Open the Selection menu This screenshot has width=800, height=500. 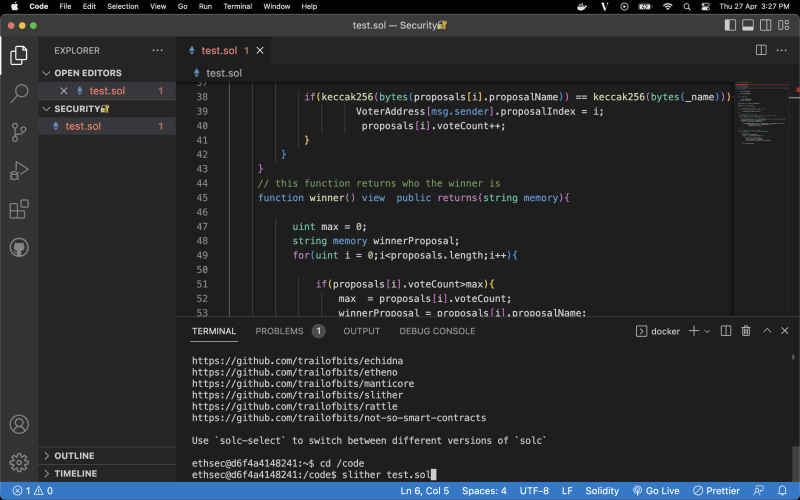122,7
